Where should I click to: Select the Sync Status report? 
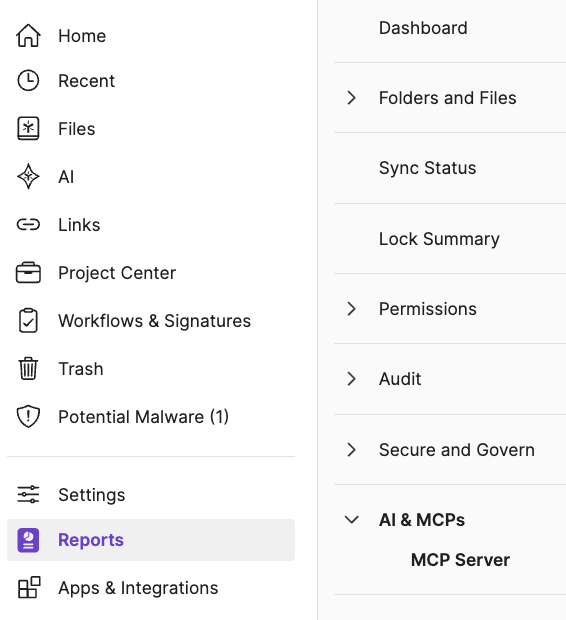(427, 168)
